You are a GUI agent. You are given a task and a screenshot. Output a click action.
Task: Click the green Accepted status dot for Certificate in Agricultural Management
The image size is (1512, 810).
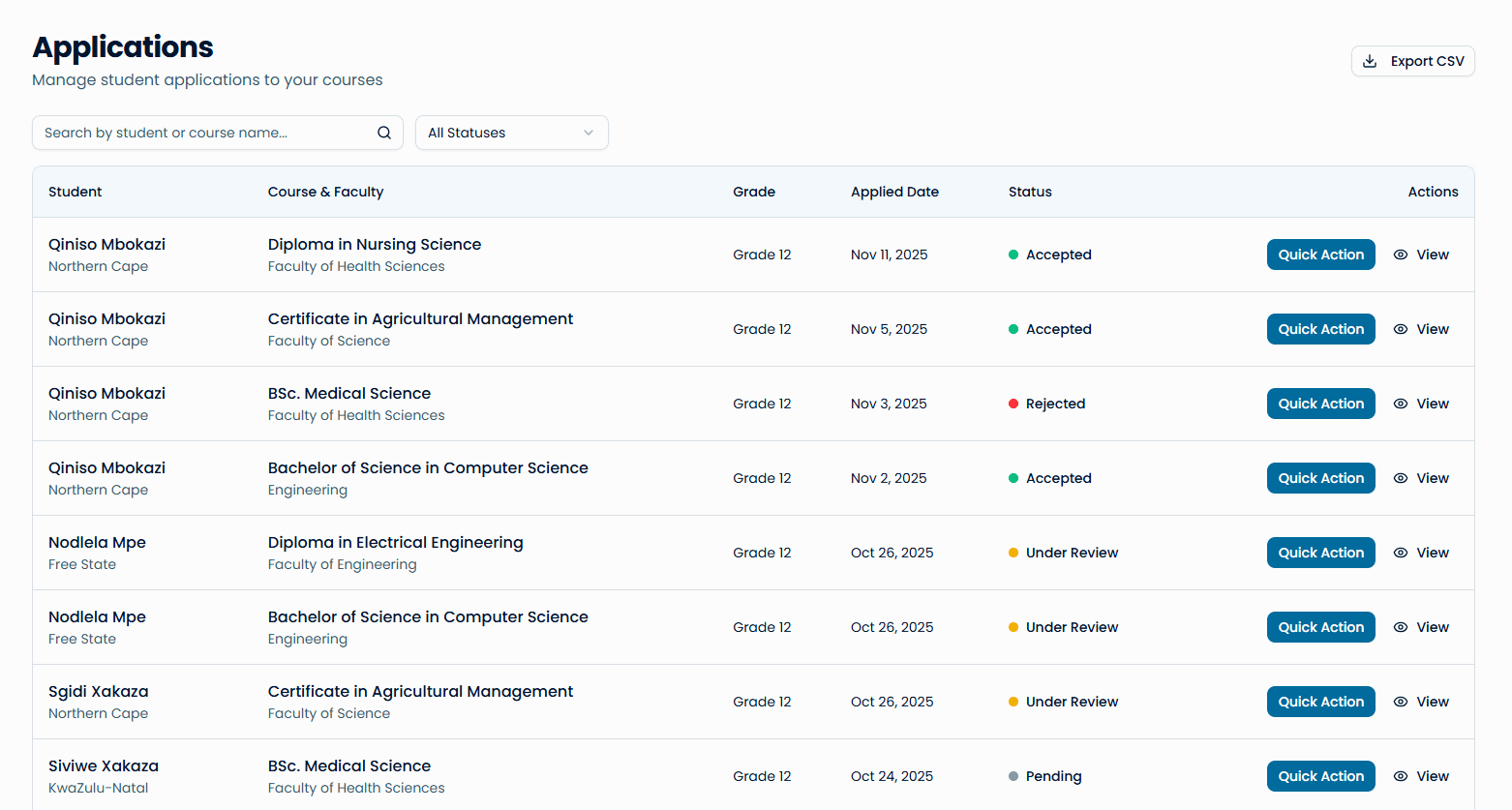tap(1014, 329)
